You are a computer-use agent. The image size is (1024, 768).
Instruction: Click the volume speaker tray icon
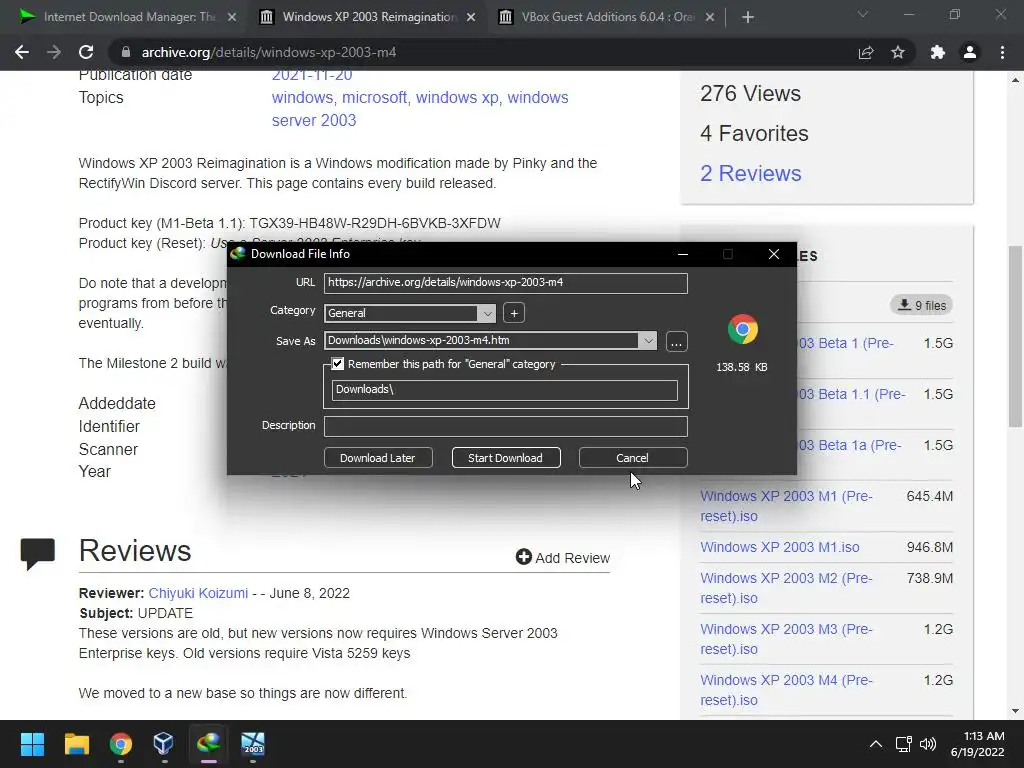[927, 744]
